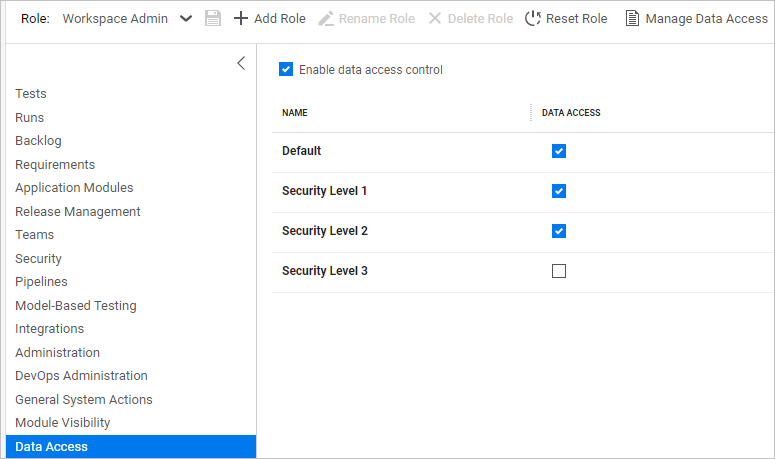Sort by the NAME column header

click(295, 113)
